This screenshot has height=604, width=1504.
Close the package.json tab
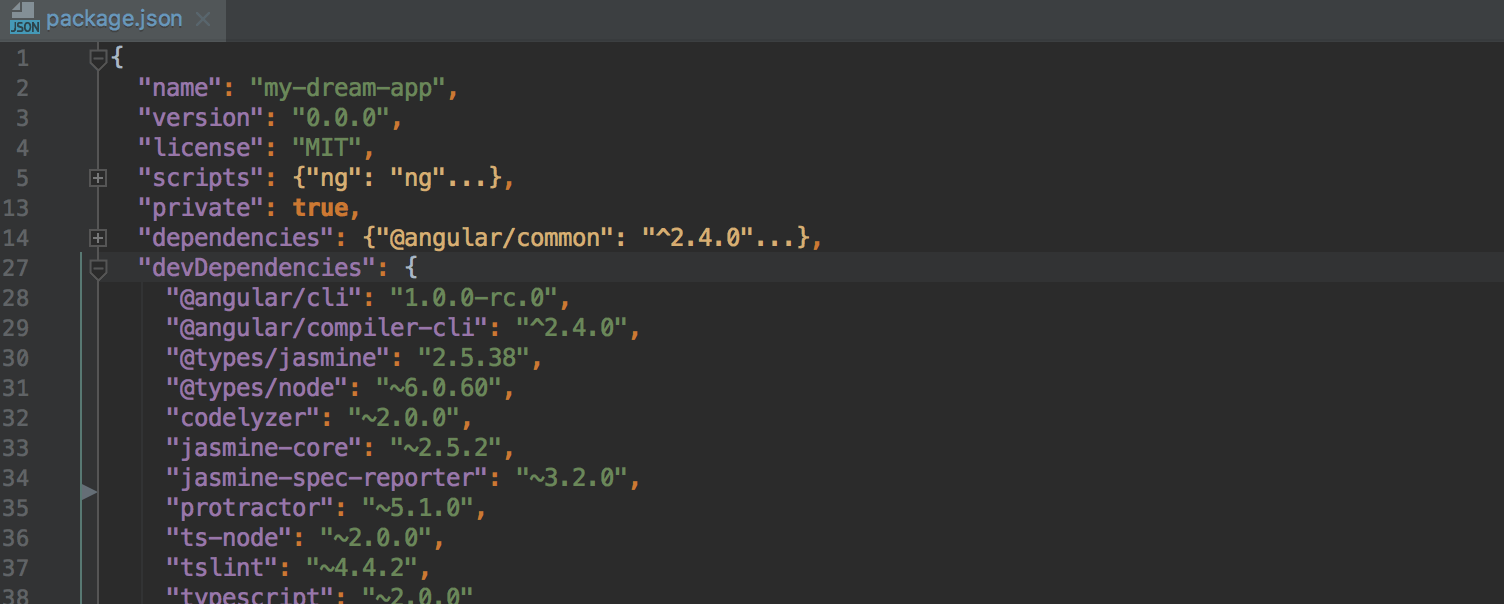(x=204, y=20)
